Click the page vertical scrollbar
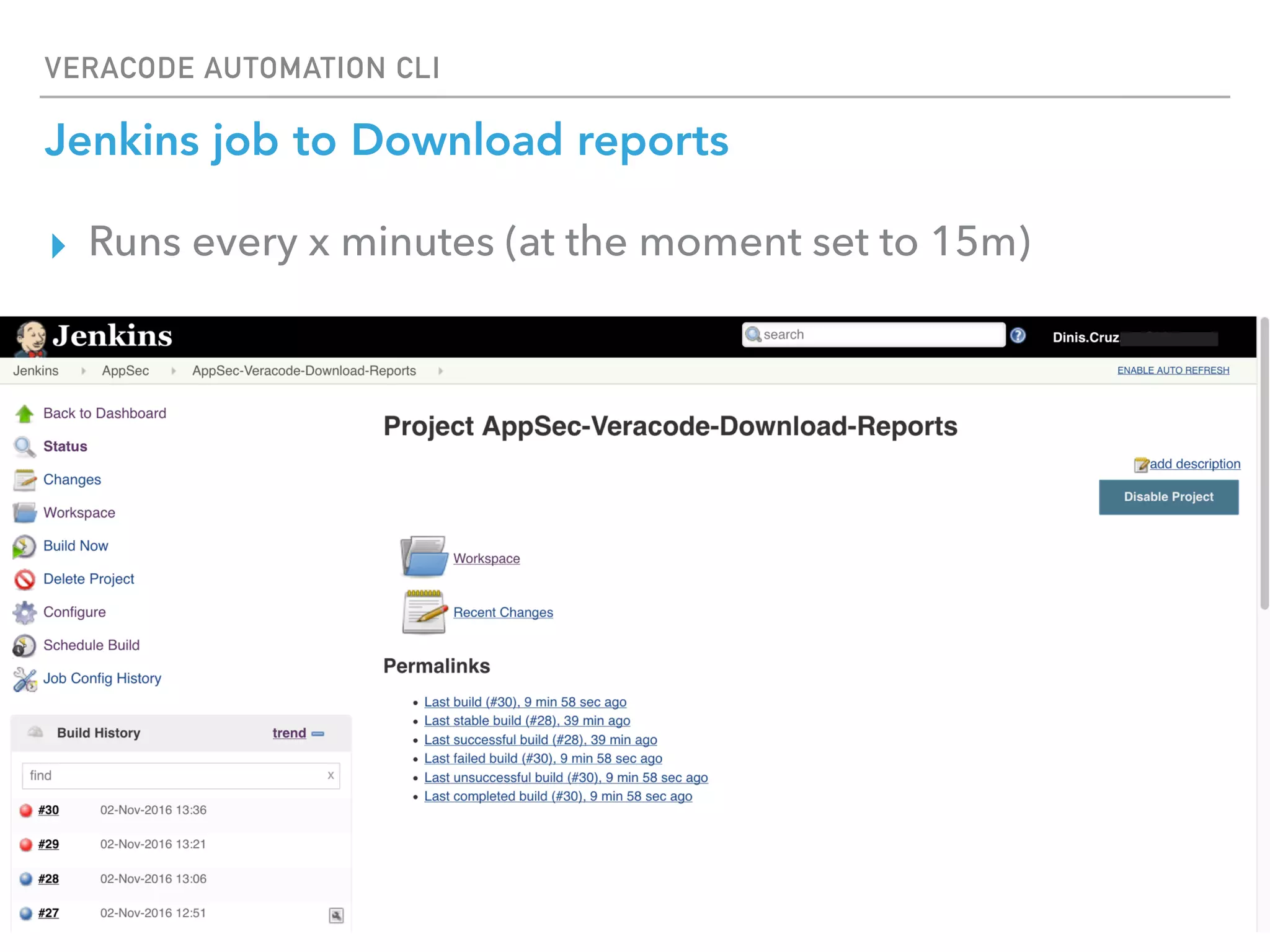Screen dimensions: 1270x952 (x=1264, y=464)
